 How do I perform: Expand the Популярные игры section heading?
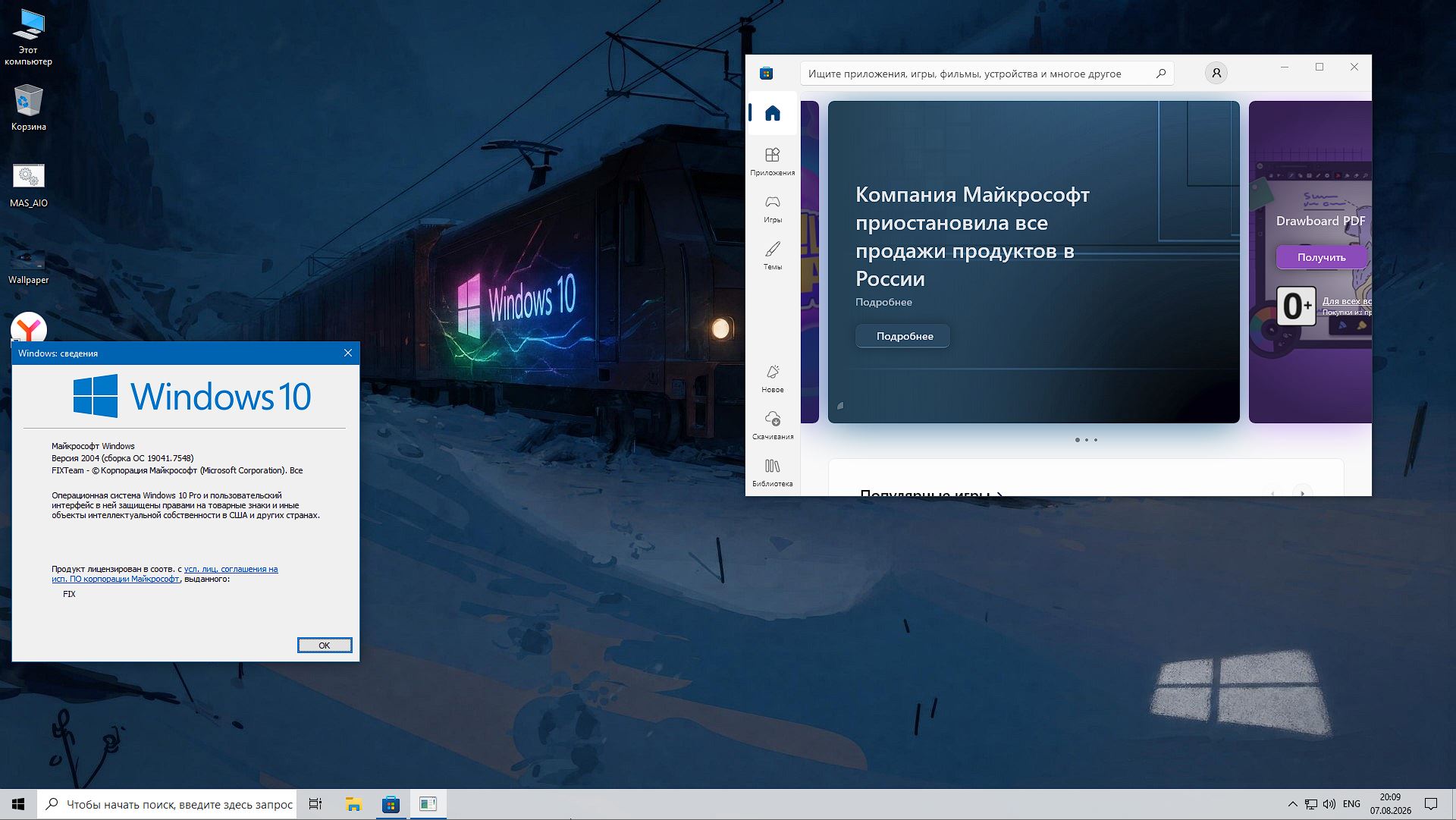coord(931,492)
